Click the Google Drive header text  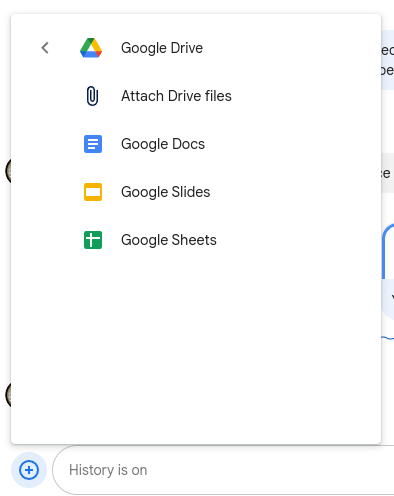coord(162,48)
